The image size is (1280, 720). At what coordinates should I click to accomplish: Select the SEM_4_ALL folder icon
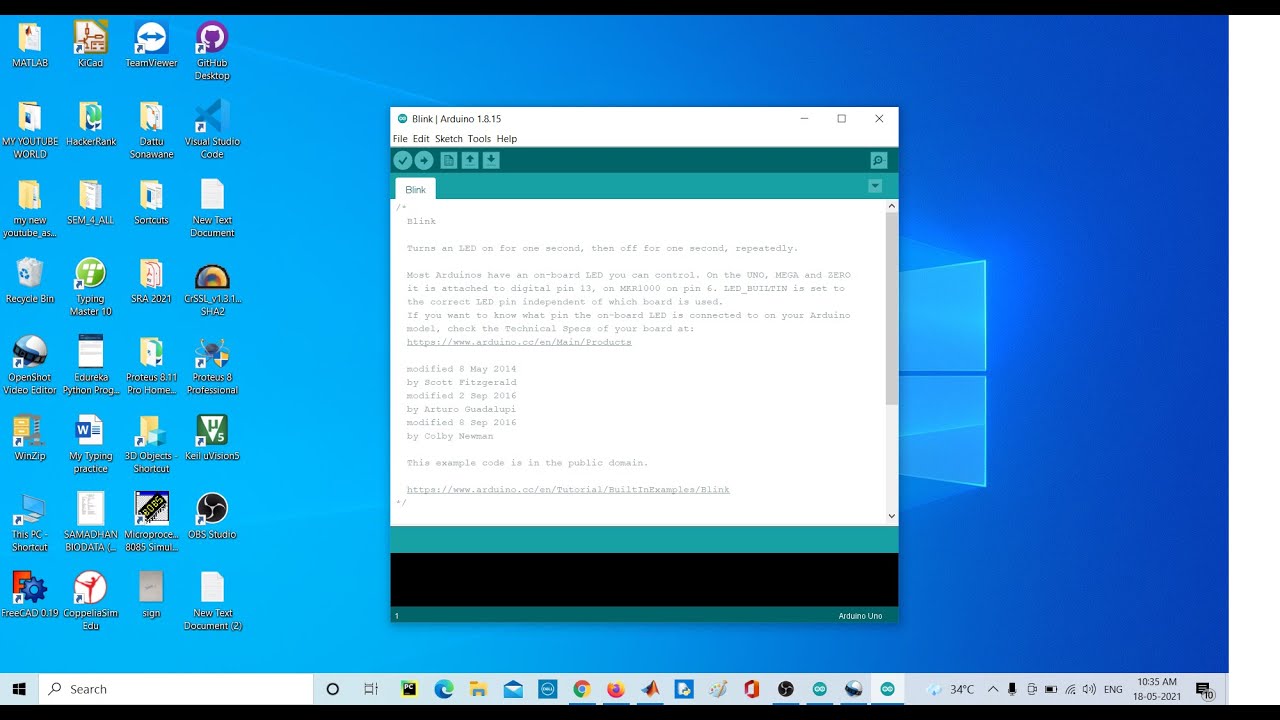coord(91,202)
